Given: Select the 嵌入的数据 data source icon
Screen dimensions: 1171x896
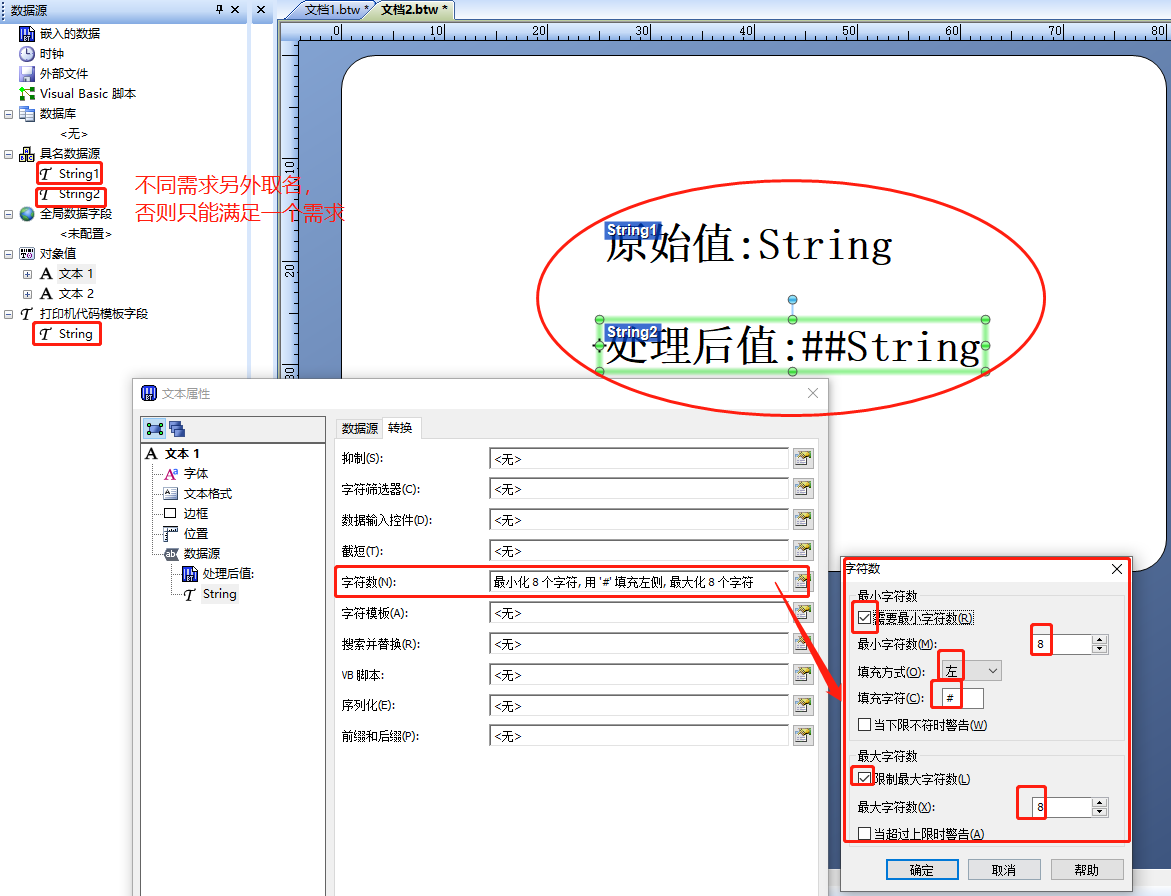Looking at the screenshot, I should click(25, 33).
